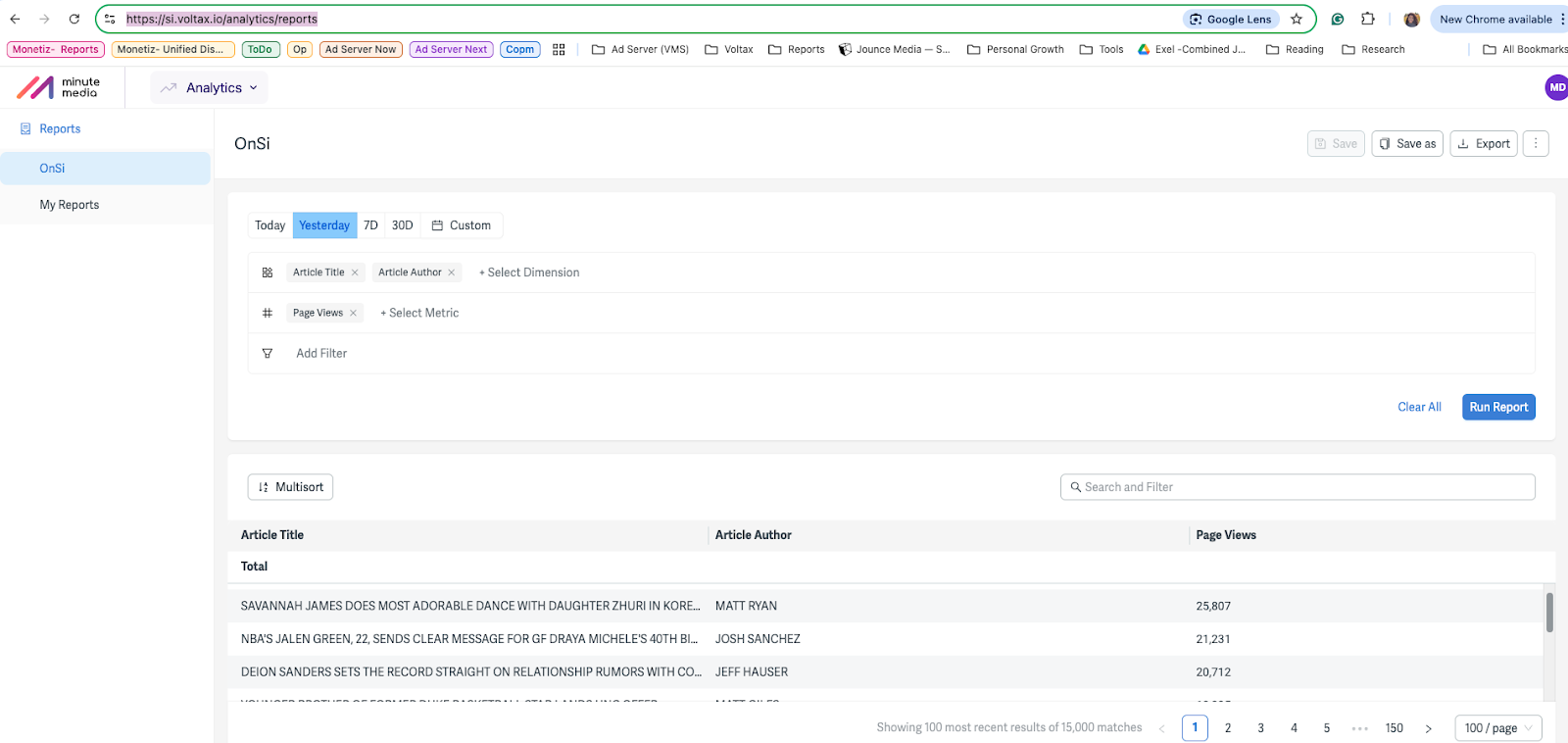Click the Google Lens button in address bar
1568x743 pixels.
coord(1231,19)
